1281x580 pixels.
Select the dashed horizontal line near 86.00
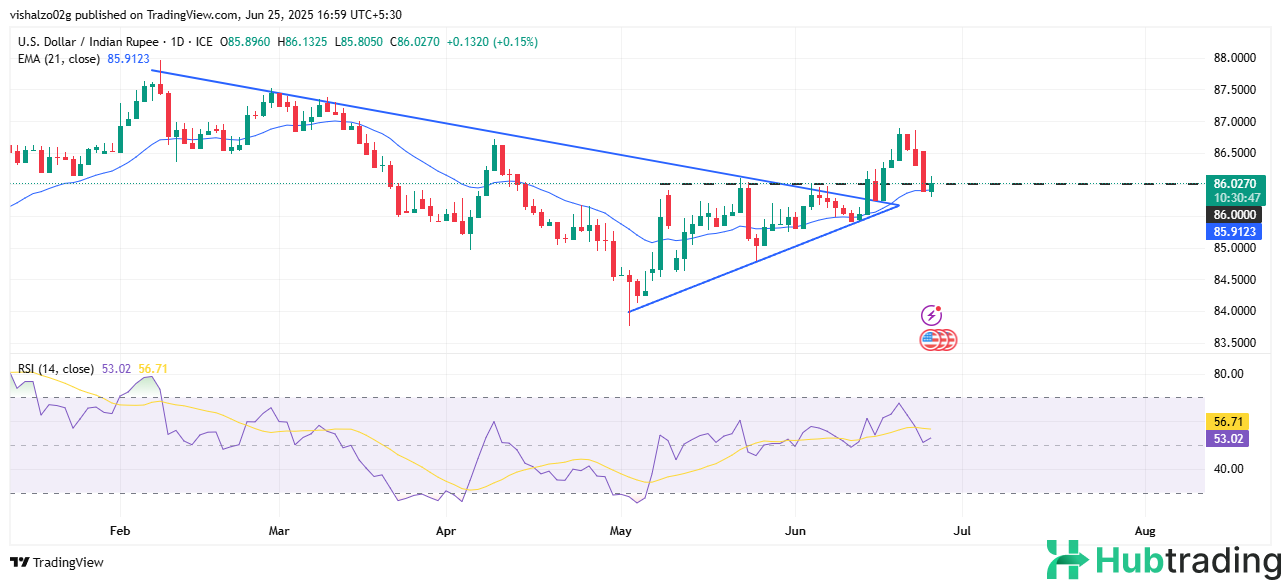point(1050,184)
